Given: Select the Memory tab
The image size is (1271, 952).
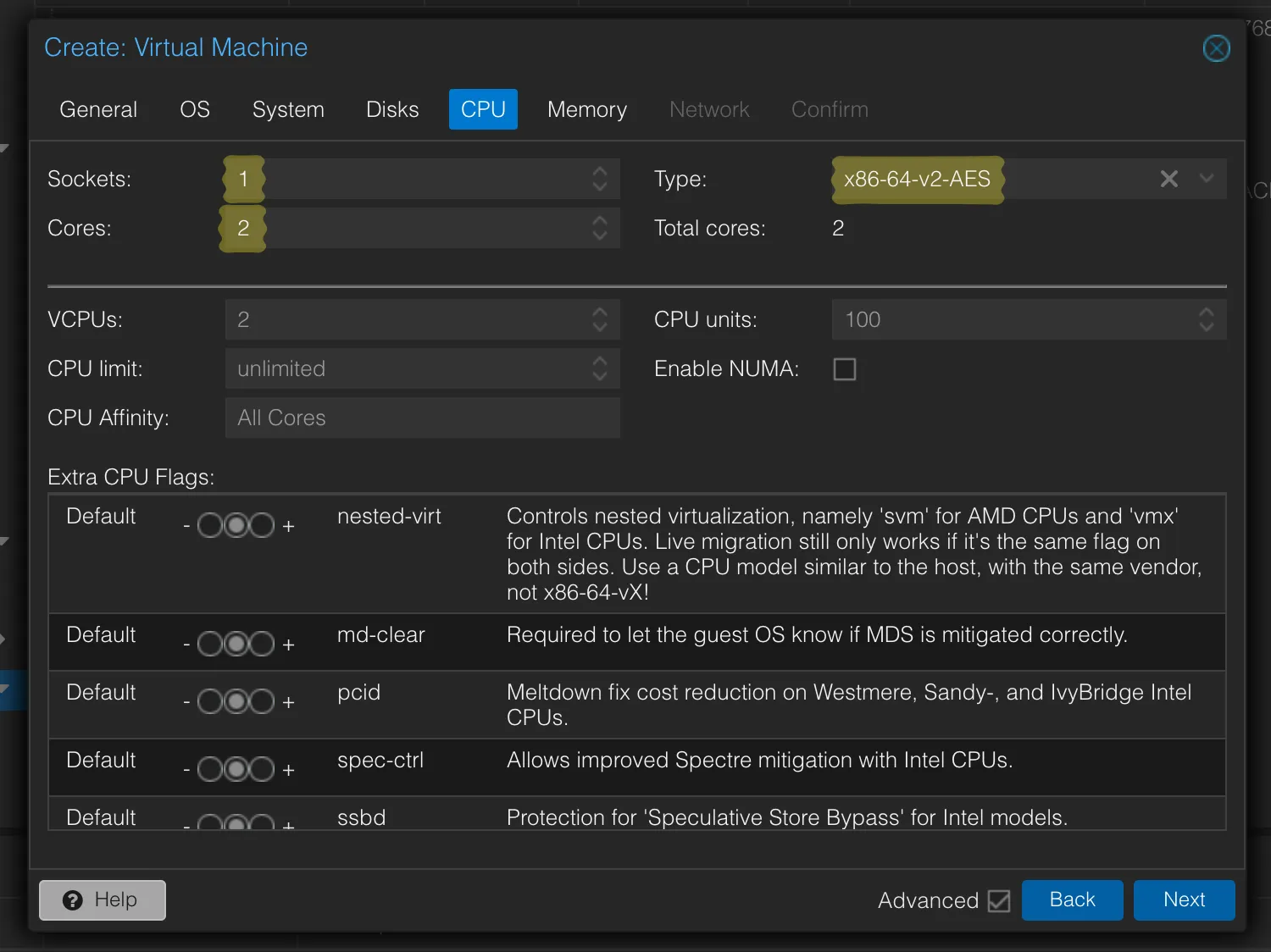Looking at the screenshot, I should (587, 109).
